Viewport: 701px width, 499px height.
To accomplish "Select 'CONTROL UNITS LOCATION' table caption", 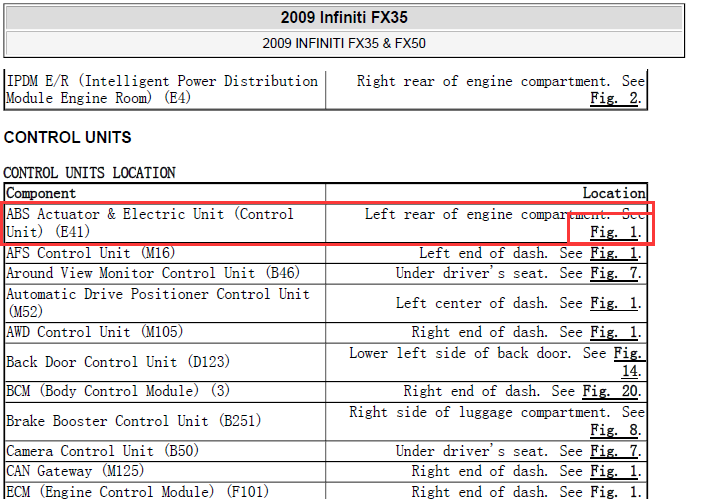I will [89, 173].
